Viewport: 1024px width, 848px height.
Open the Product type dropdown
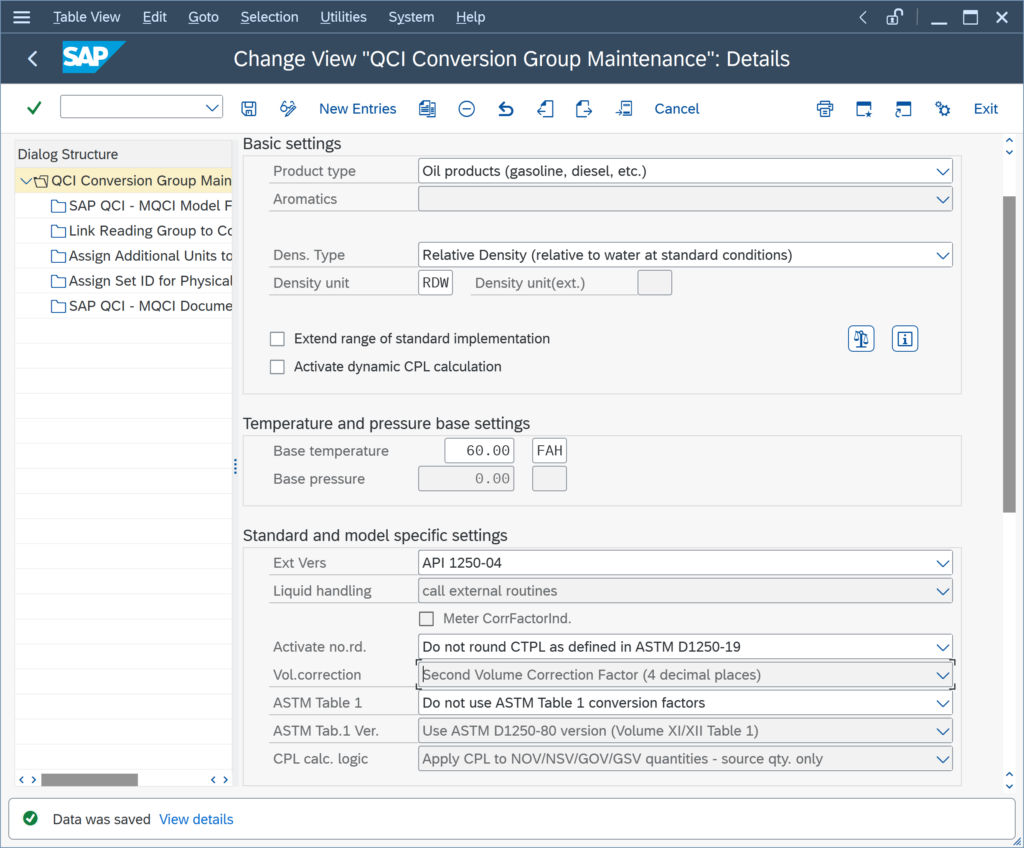click(942, 171)
